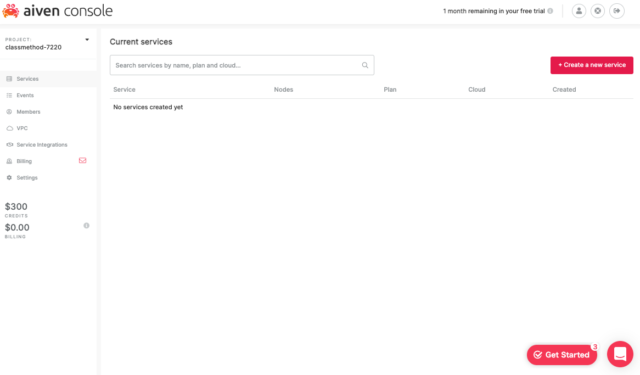Click Create a new service button
The width and height of the screenshot is (640, 375).
coord(591,65)
